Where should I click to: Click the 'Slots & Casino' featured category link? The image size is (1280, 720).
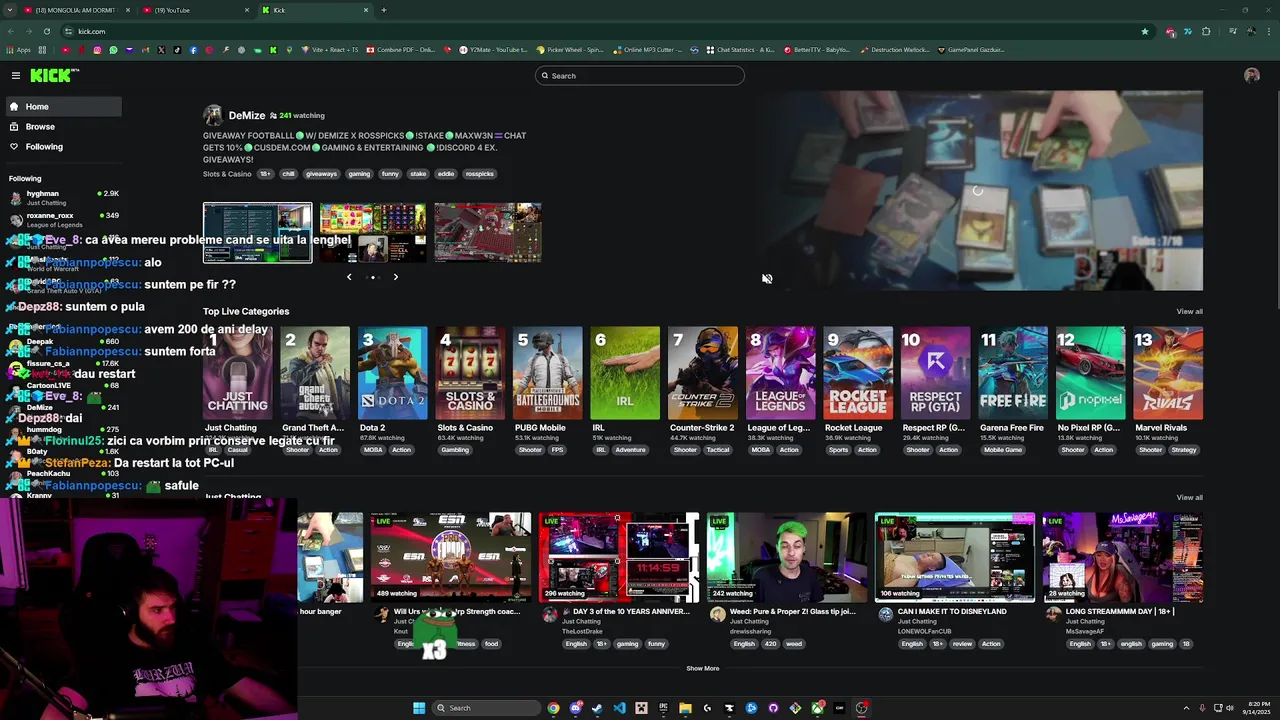pos(227,174)
